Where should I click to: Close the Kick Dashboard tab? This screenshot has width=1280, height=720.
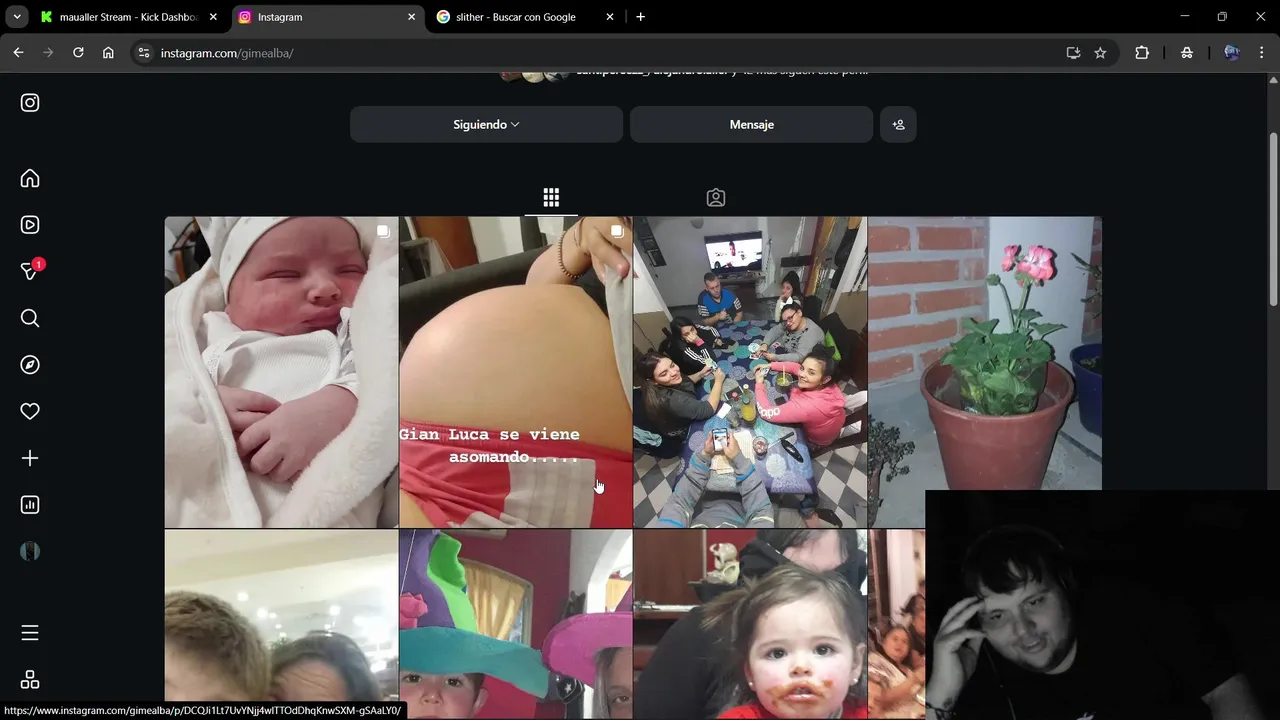[213, 17]
